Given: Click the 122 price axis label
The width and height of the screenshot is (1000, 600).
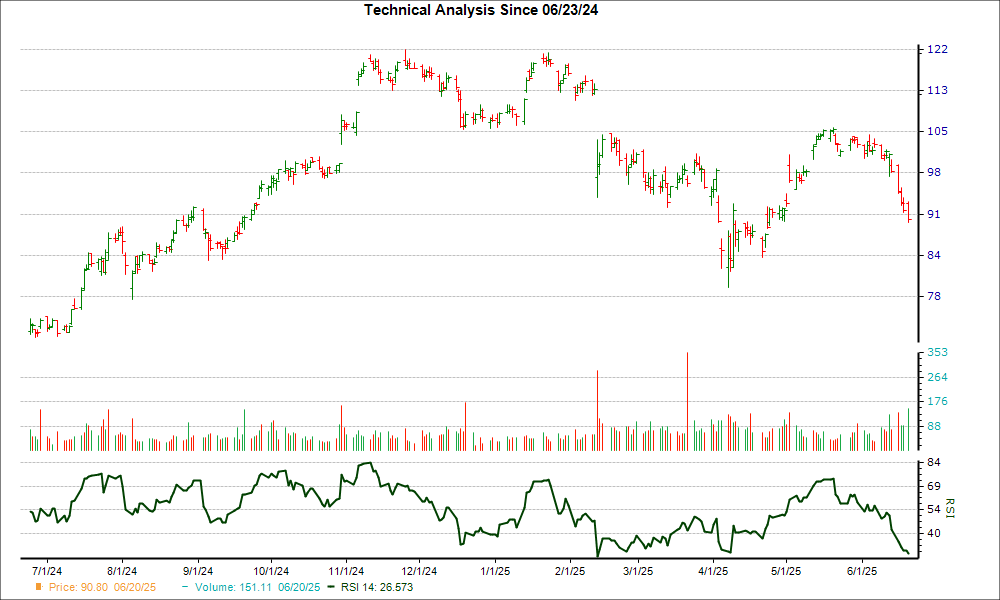Looking at the screenshot, I should coord(938,49).
